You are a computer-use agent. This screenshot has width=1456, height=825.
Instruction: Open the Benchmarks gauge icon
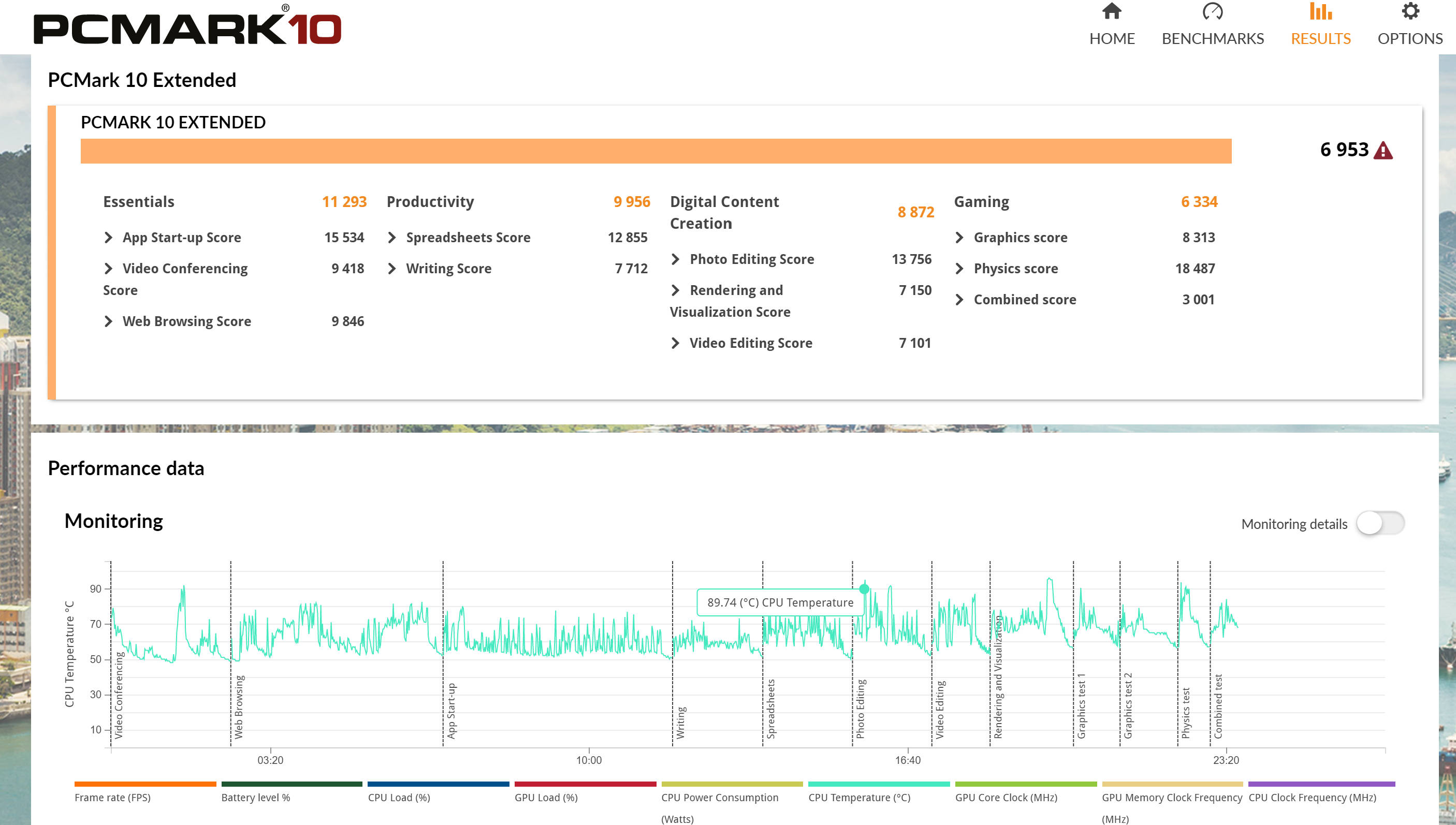tap(1212, 11)
